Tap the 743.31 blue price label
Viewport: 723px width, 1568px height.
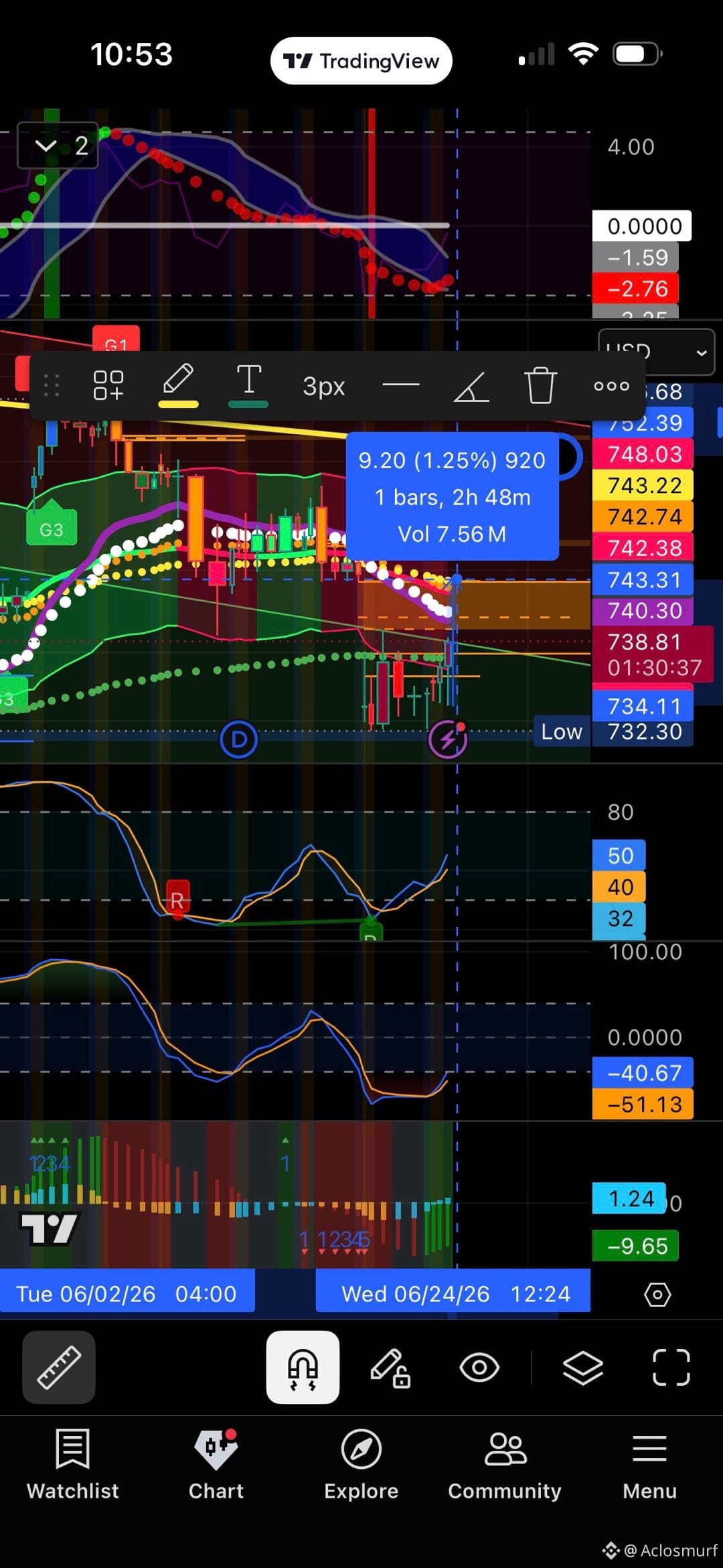(643, 579)
